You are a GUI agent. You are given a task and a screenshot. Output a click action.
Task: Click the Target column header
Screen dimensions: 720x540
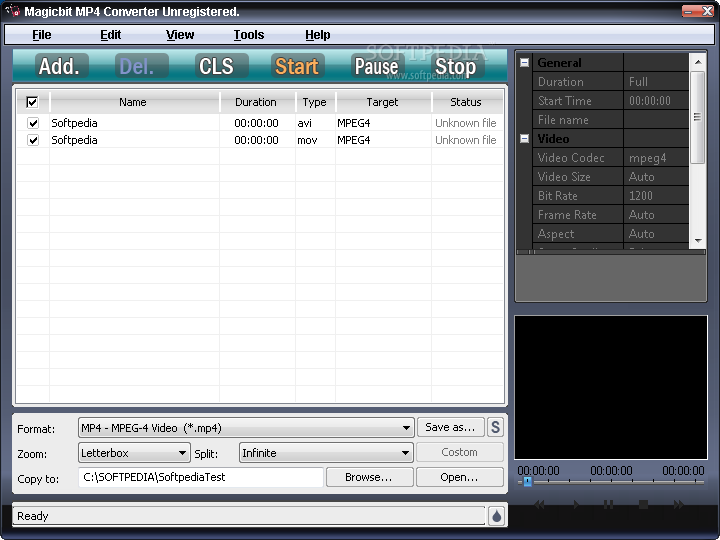pyautogui.click(x=382, y=102)
